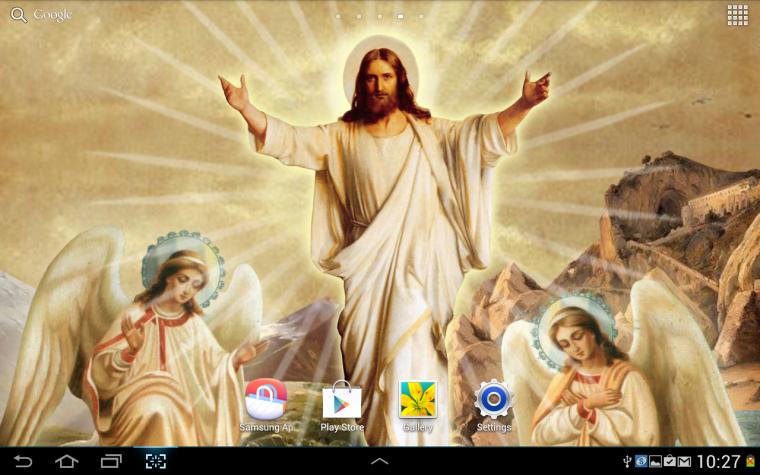Tap the picture notification icon in status bar

tap(655, 461)
